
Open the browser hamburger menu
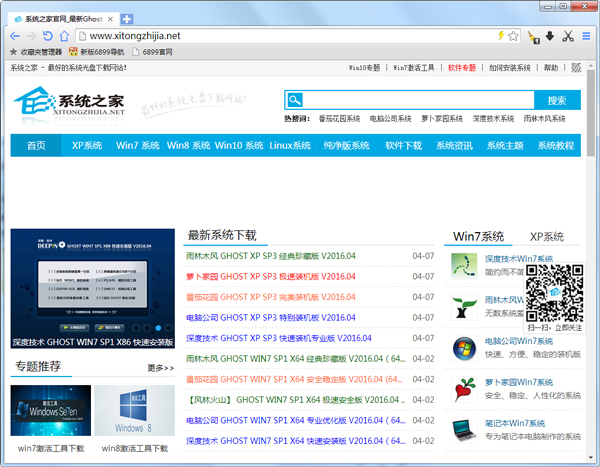pyautogui.click(x=586, y=36)
